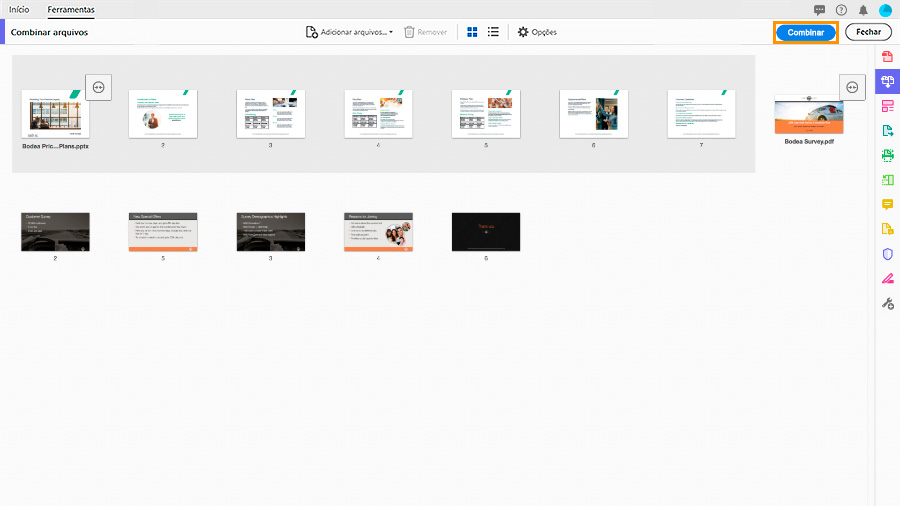The height and width of the screenshot is (506, 900).
Task: Select the Bodea Survey.pdf thumbnail
Action: (x=809, y=114)
